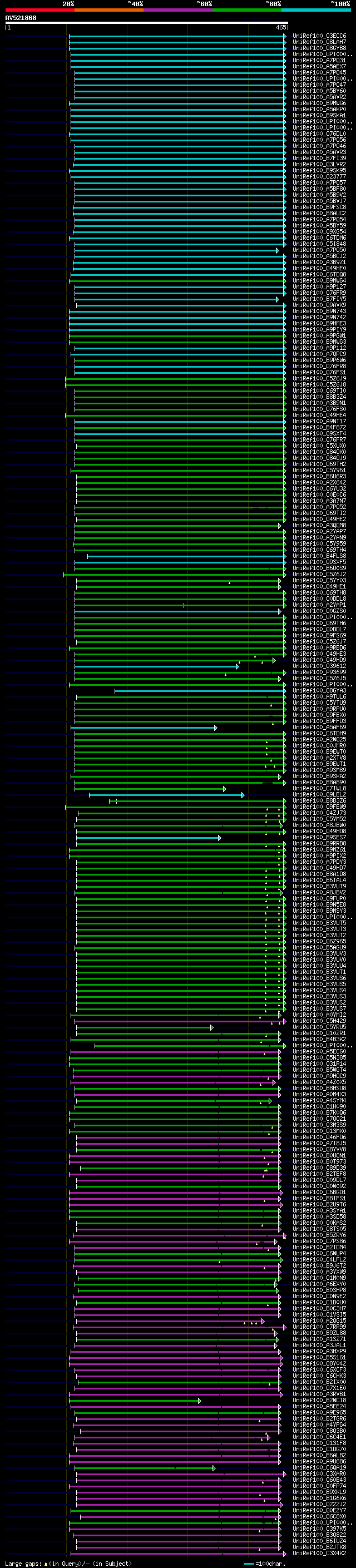This screenshot has height=1568, width=356.
Task: Select the UniRef100_A5ECG0 label
Action: pos(319,1051)
